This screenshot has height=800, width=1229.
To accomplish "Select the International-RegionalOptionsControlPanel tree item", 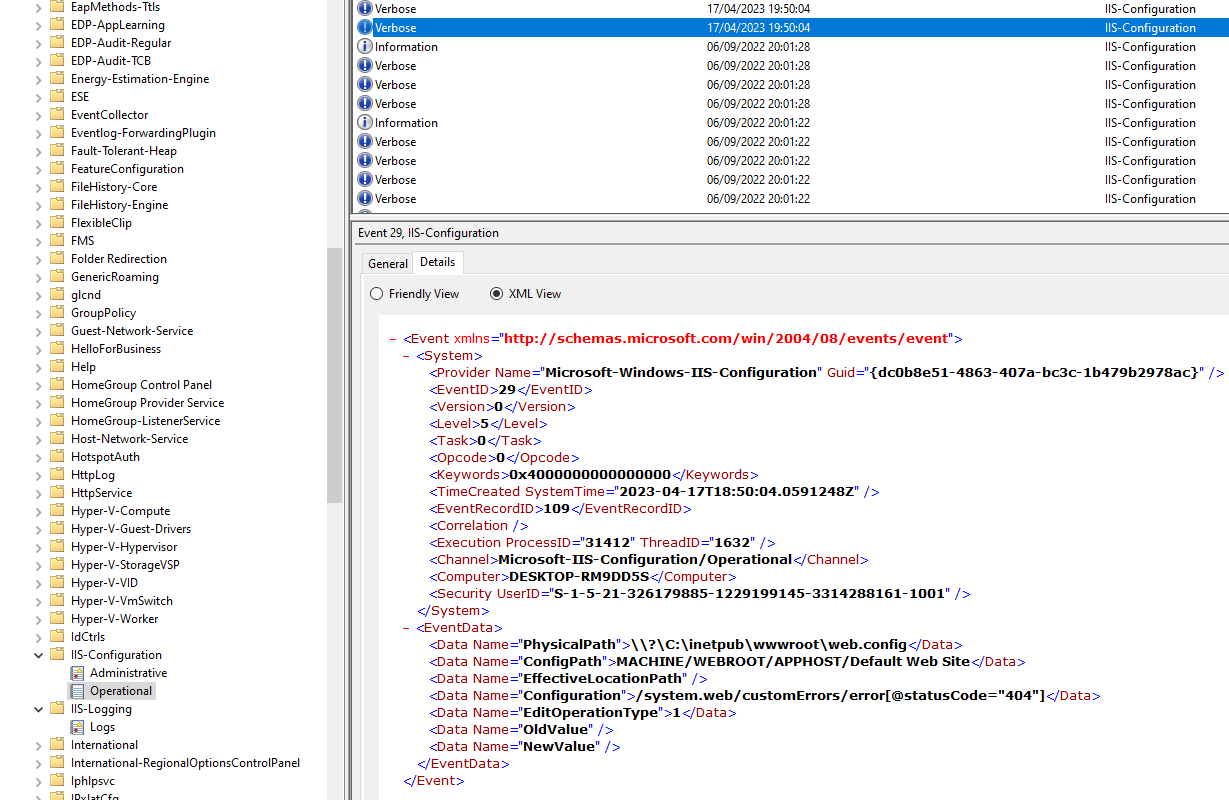I will tap(185, 763).
